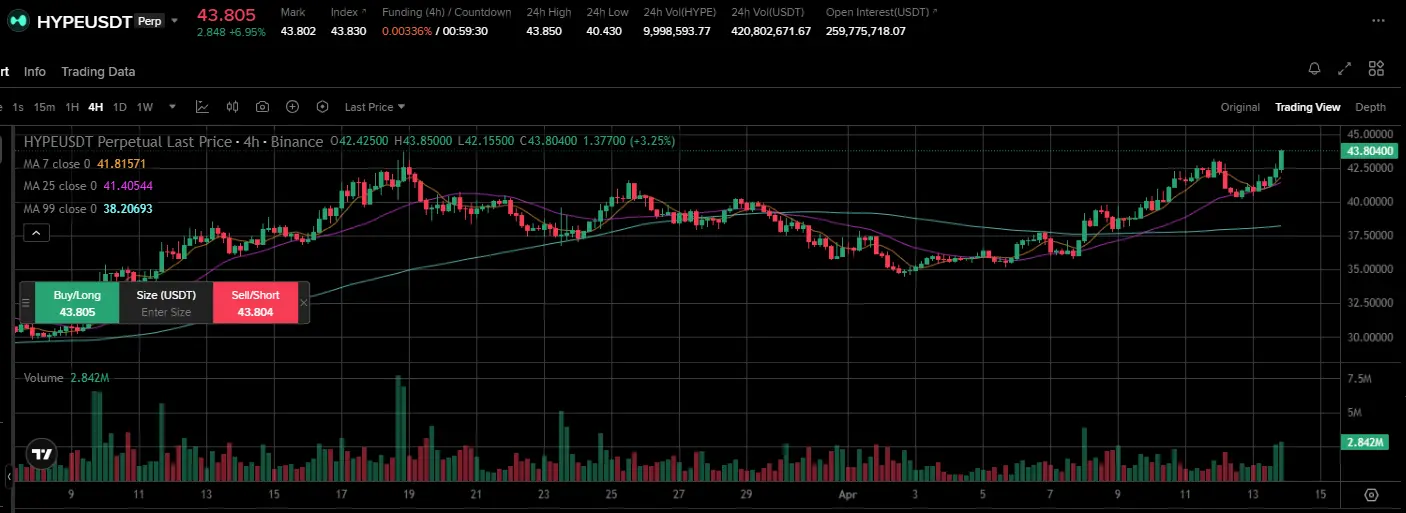The height and width of the screenshot is (513, 1406).
Task: Click the Apr label on the time axis
Action: pyautogui.click(x=847, y=494)
